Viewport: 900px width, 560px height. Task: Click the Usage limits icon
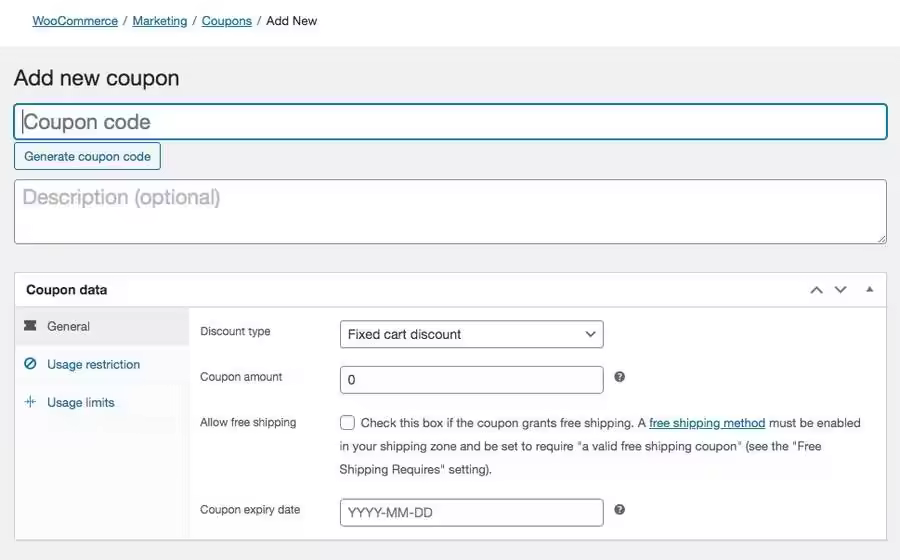coord(30,402)
